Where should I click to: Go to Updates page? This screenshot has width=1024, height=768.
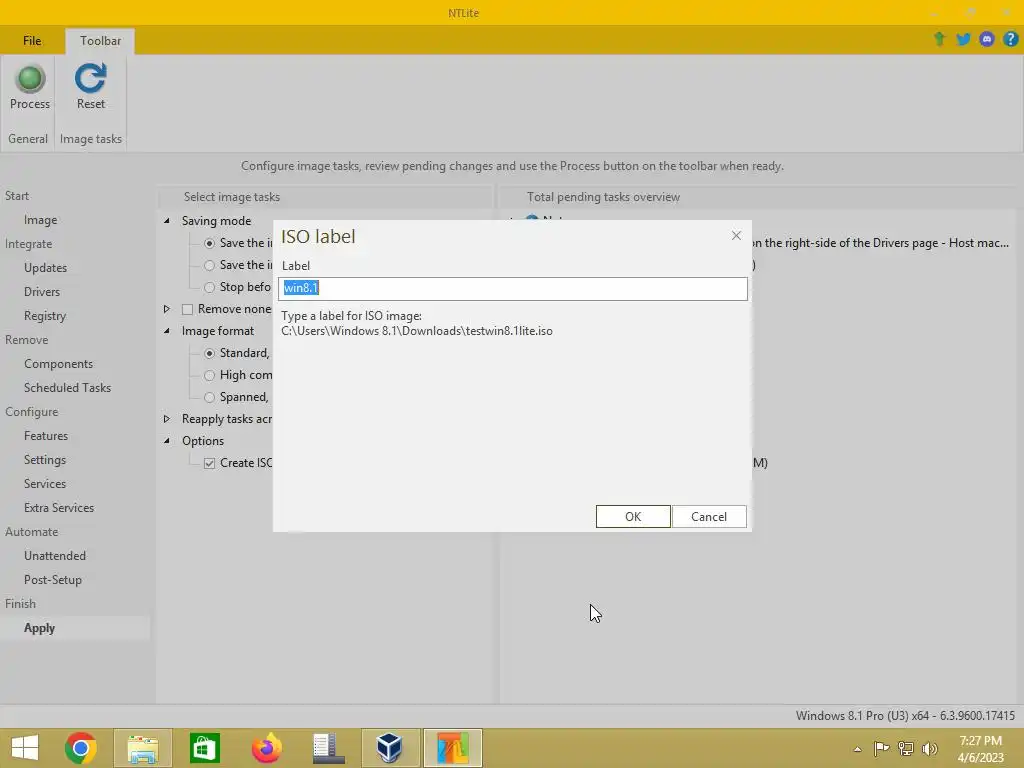coord(45,268)
